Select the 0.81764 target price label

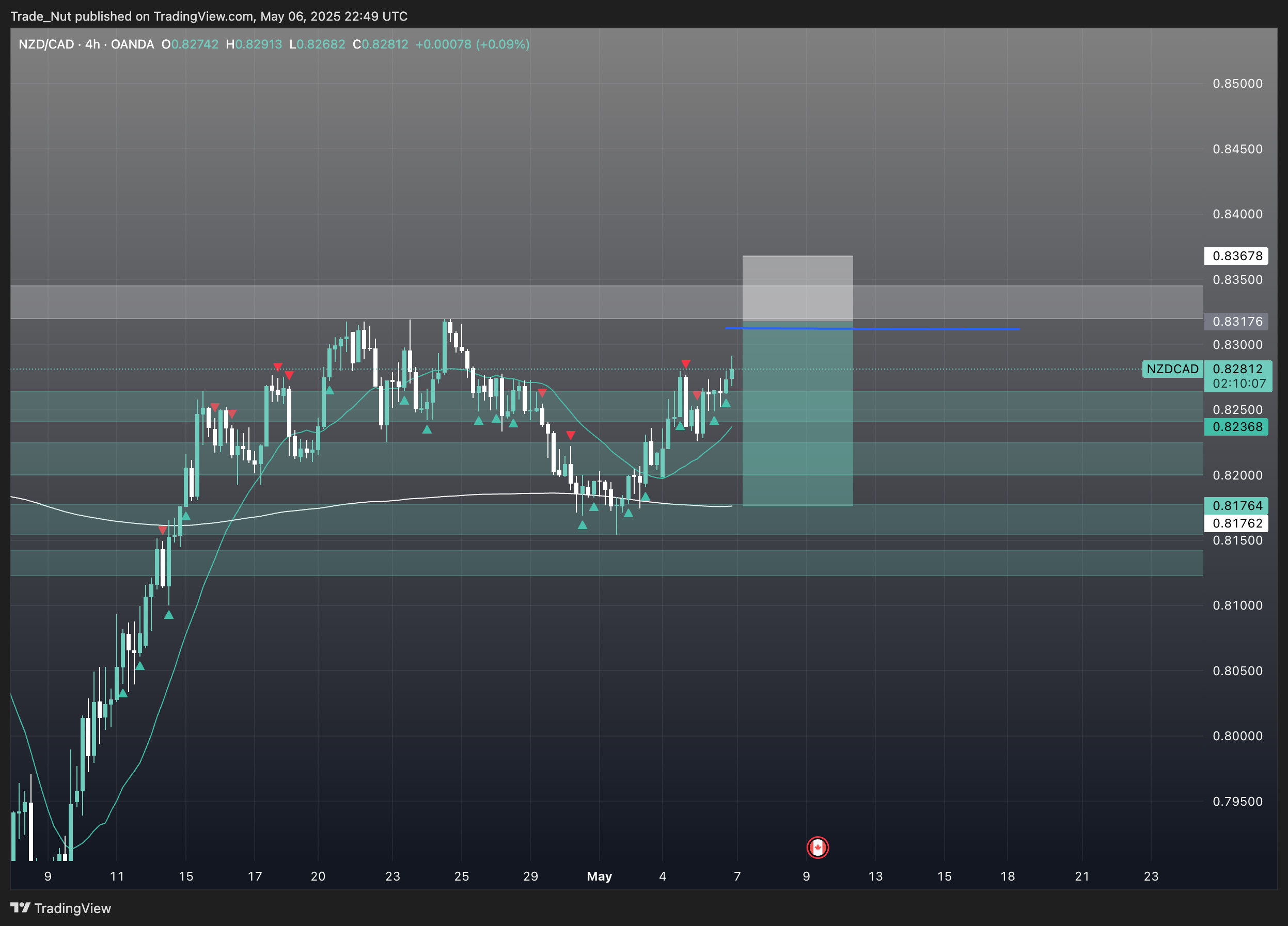(x=1237, y=505)
